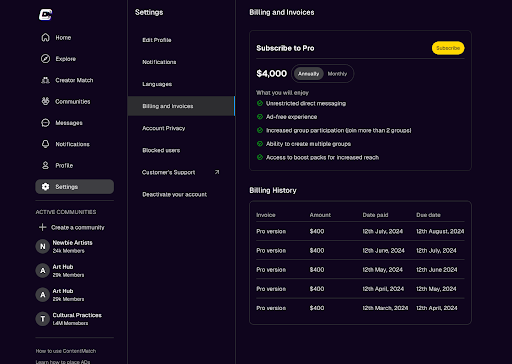This screenshot has width=512, height=364.
Task: Click plus icon to create a community
Action: click(x=42, y=227)
